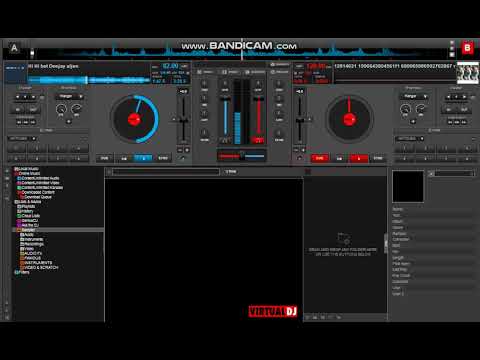The width and height of the screenshot is (480, 360).
Task: Toggle the red headphone cue for deck B
Action: [258, 140]
